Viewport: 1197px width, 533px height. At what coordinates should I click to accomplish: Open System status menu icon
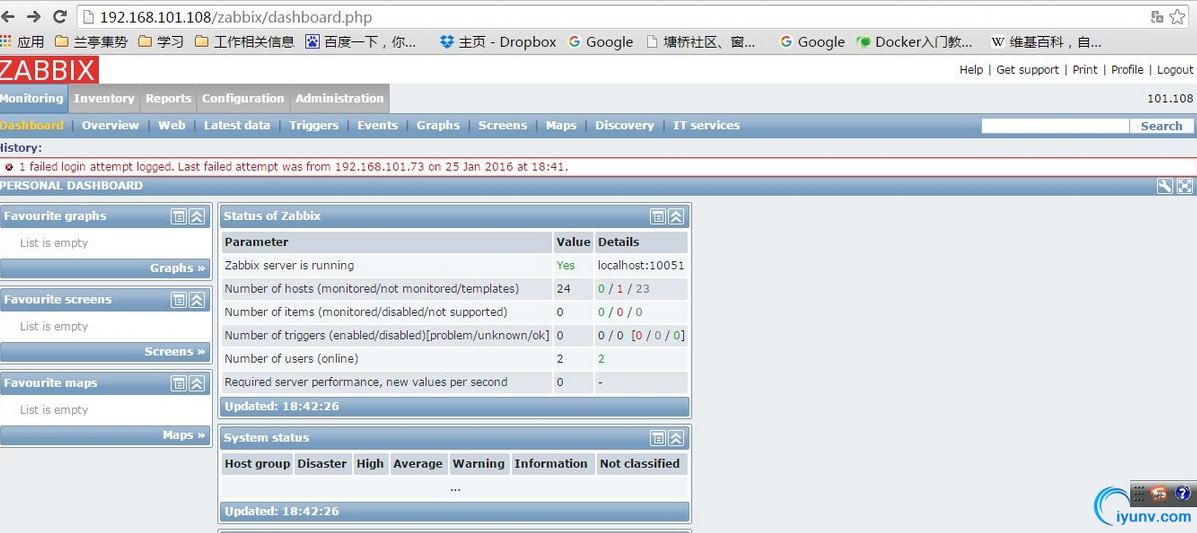[657, 438]
